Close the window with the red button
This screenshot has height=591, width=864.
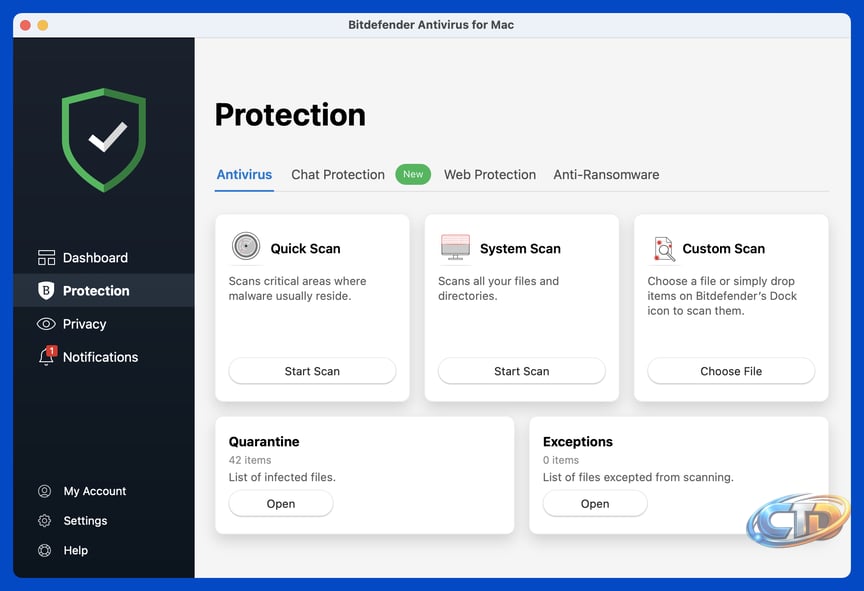[x=25, y=25]
